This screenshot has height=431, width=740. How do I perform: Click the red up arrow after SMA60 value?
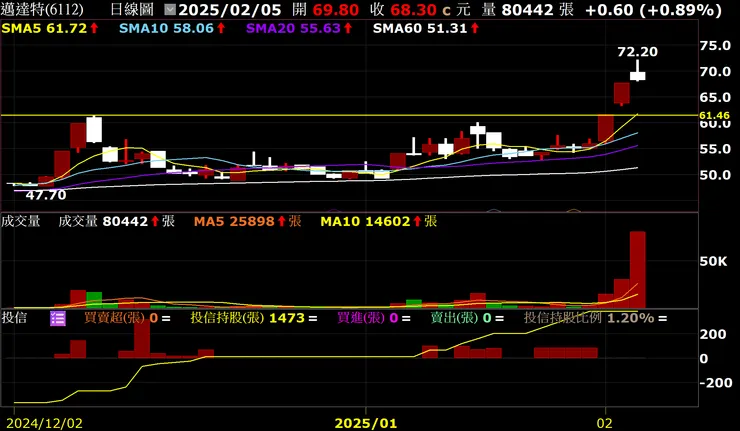click(475, 28)
